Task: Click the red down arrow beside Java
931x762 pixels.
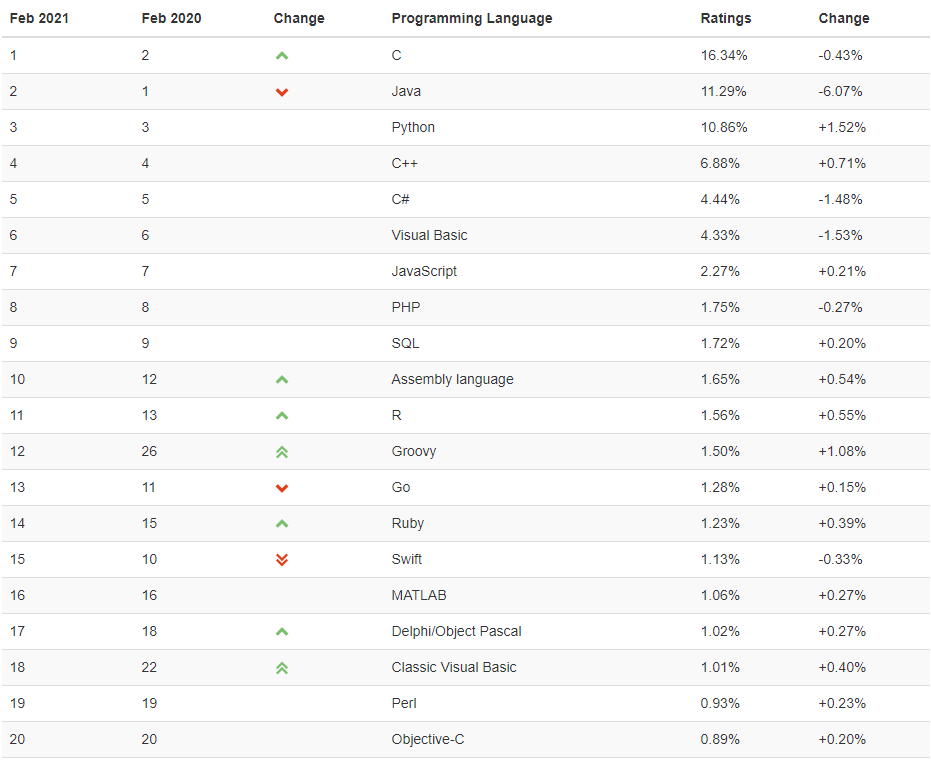Action: 282,92
